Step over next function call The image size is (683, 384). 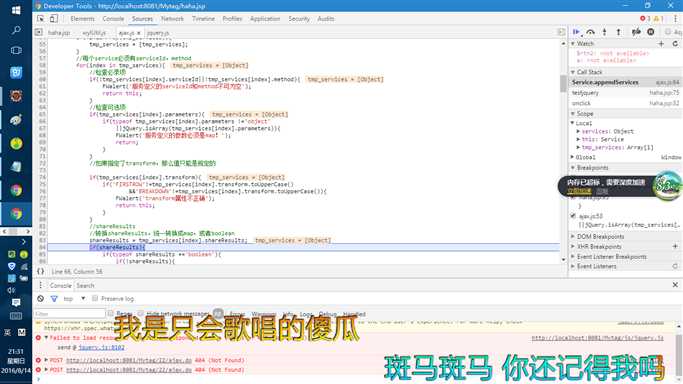click(591, 32)
